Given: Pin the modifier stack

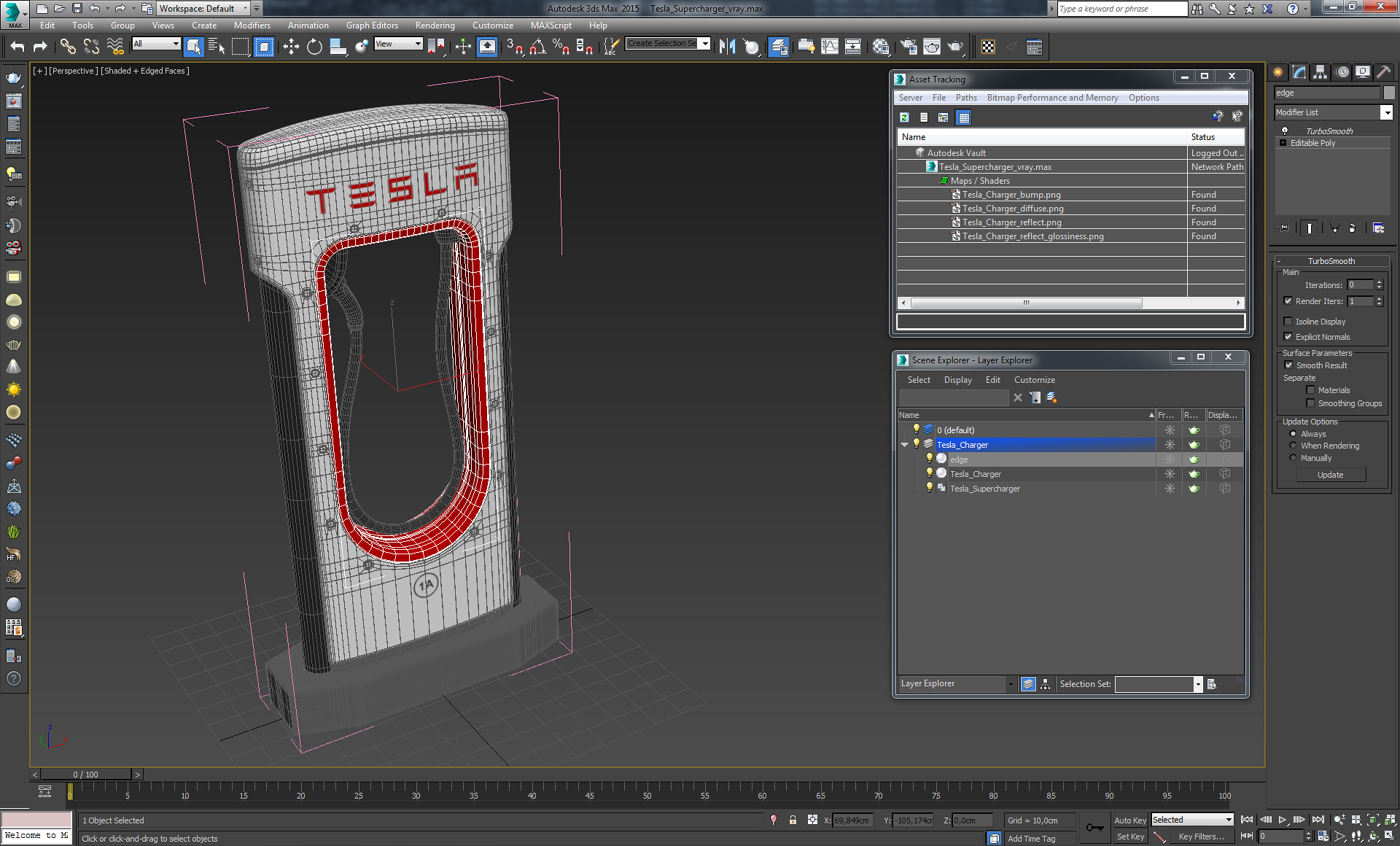Looking at the screenshot, I should coord(1284,228).
